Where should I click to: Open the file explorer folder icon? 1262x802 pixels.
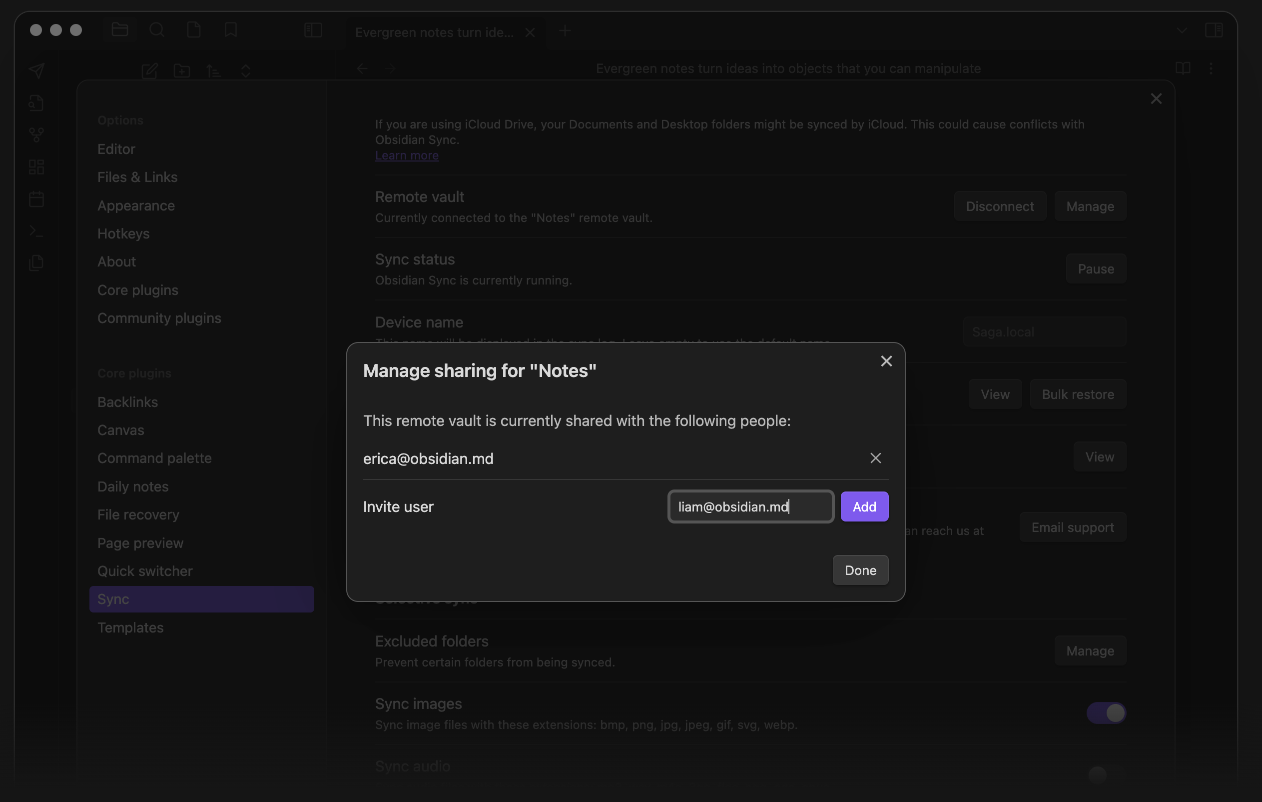[x=120, y=30]
